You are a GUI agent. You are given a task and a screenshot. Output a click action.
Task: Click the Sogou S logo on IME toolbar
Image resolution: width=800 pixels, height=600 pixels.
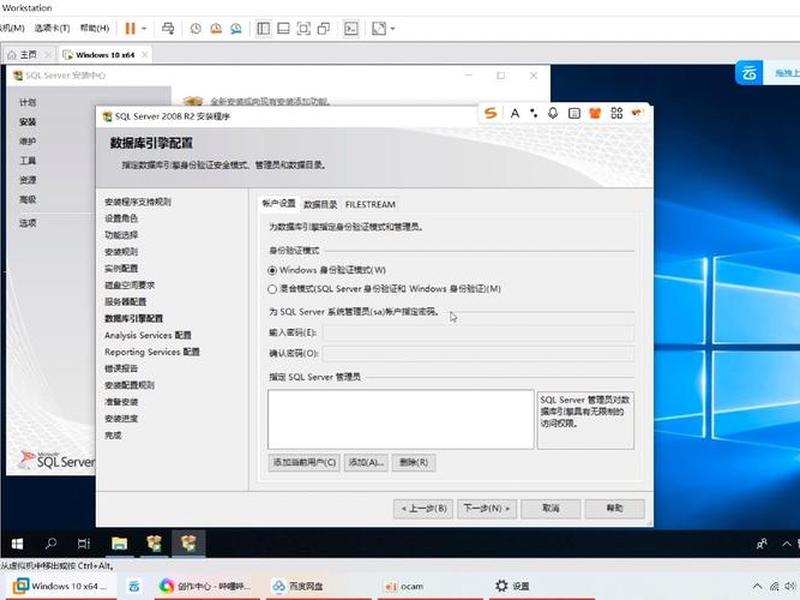490,113
